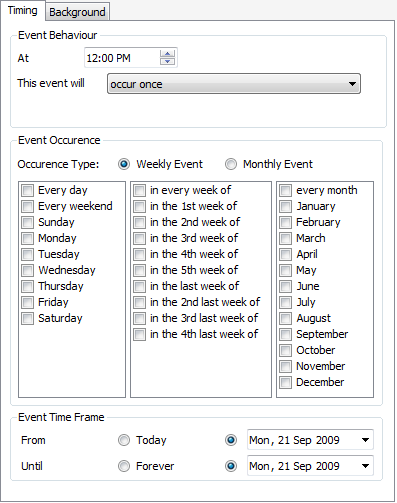Tick the July checkbox
397x503 pixels.
pos(286,303)
